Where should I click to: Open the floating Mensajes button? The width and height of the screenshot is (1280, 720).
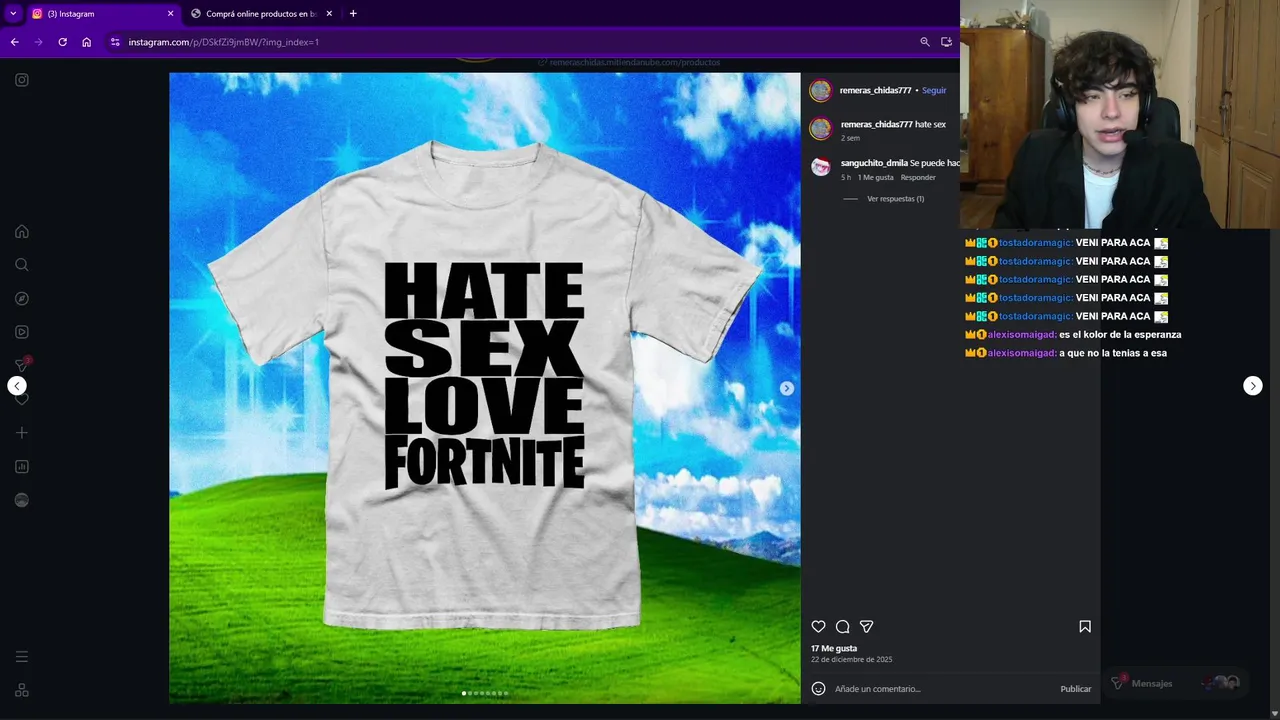1176,683
